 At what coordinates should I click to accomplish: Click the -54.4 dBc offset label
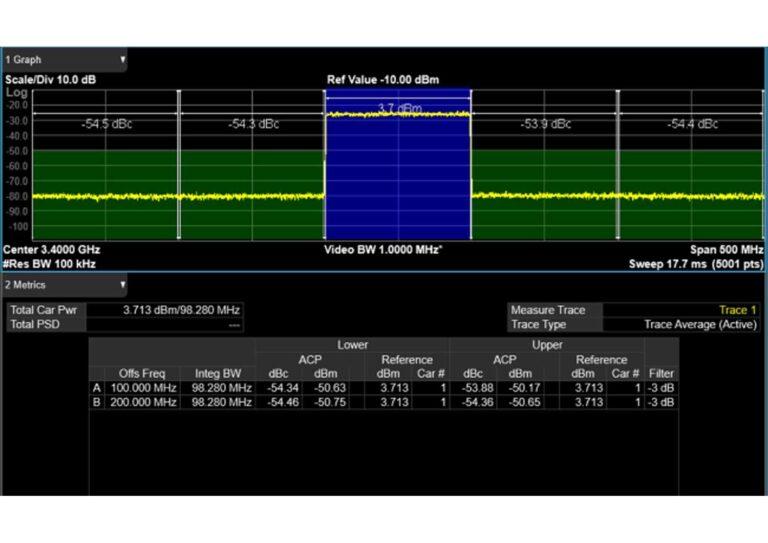(x=692, y=124)
